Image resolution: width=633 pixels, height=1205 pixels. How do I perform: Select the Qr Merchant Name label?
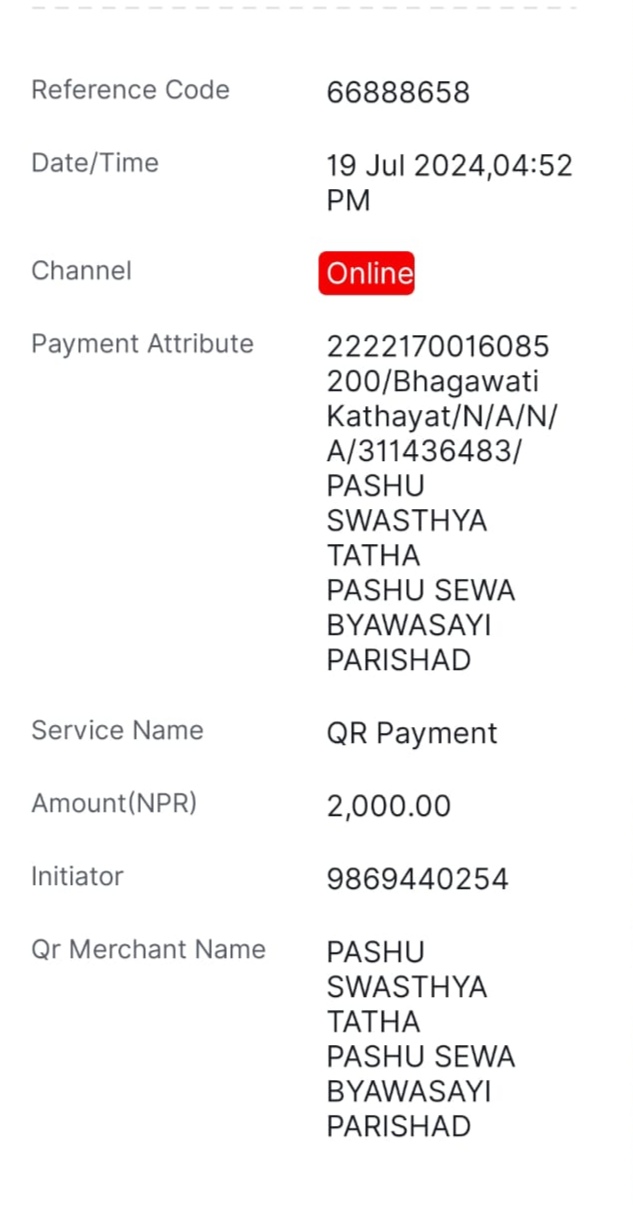tap(148, 949)
